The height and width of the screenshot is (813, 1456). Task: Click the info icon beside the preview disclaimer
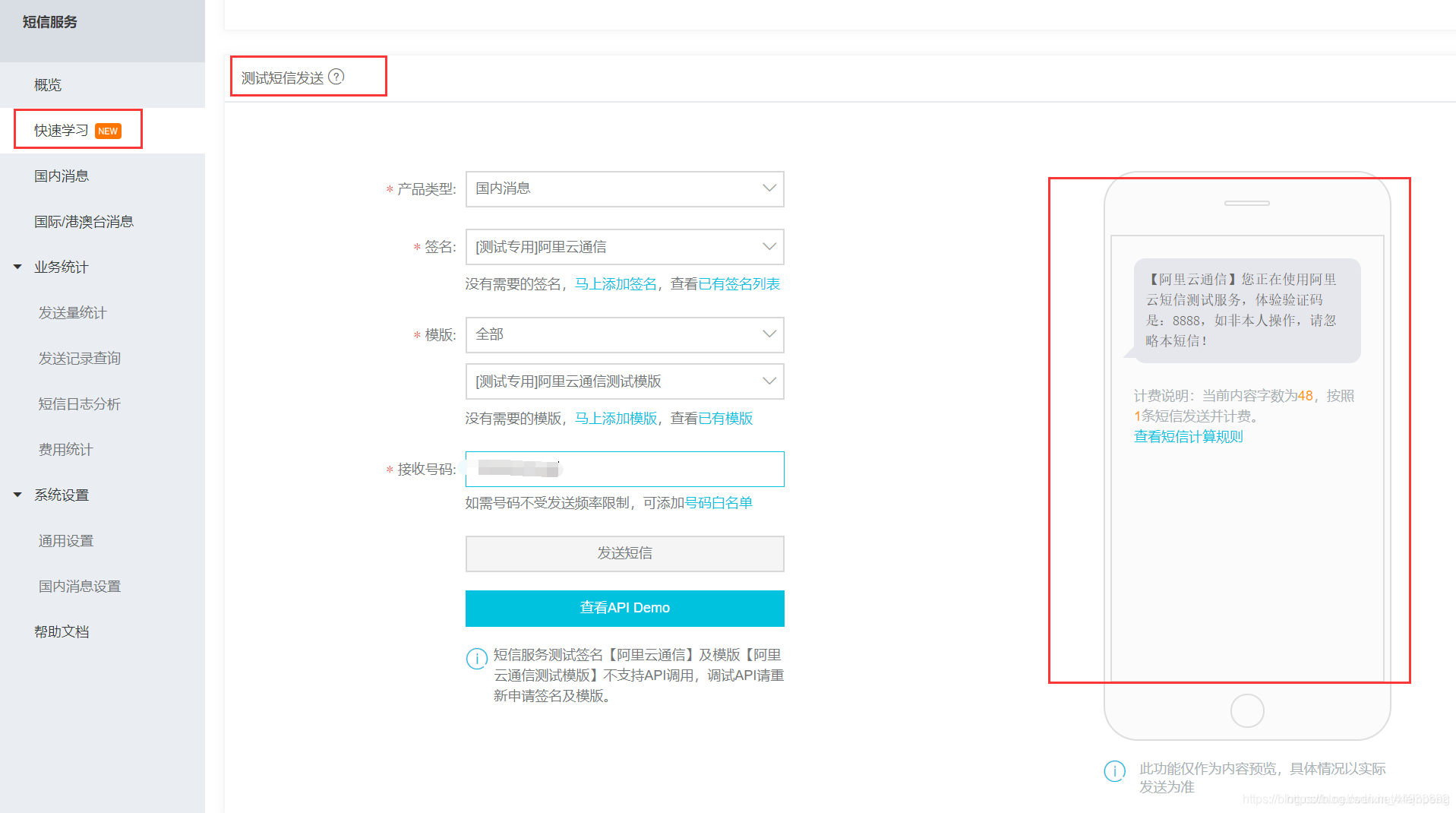1114,771
